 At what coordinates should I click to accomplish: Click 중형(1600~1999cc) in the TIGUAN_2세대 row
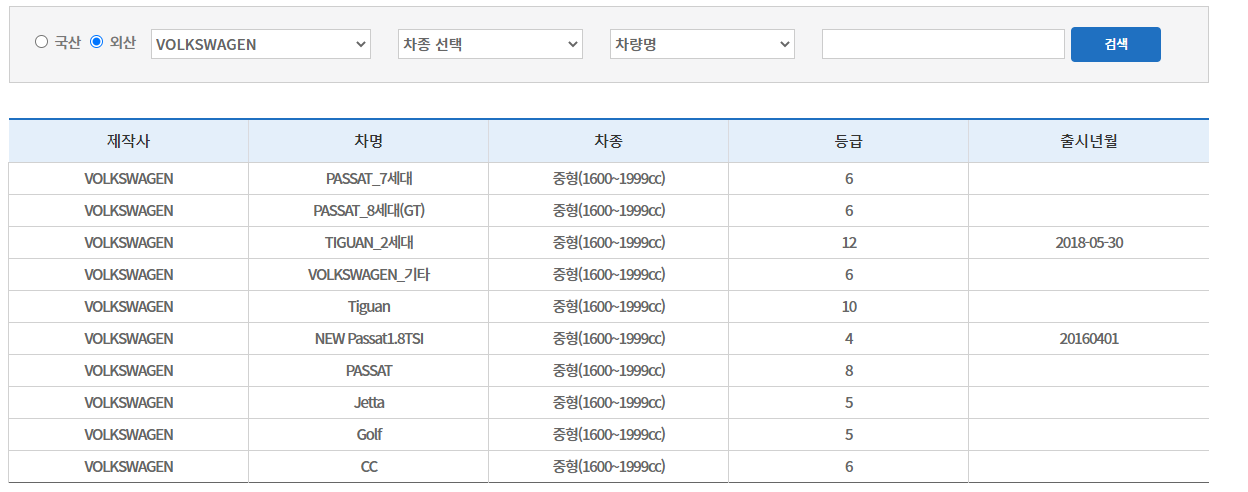pyautogui.click(x=609, y=243)
